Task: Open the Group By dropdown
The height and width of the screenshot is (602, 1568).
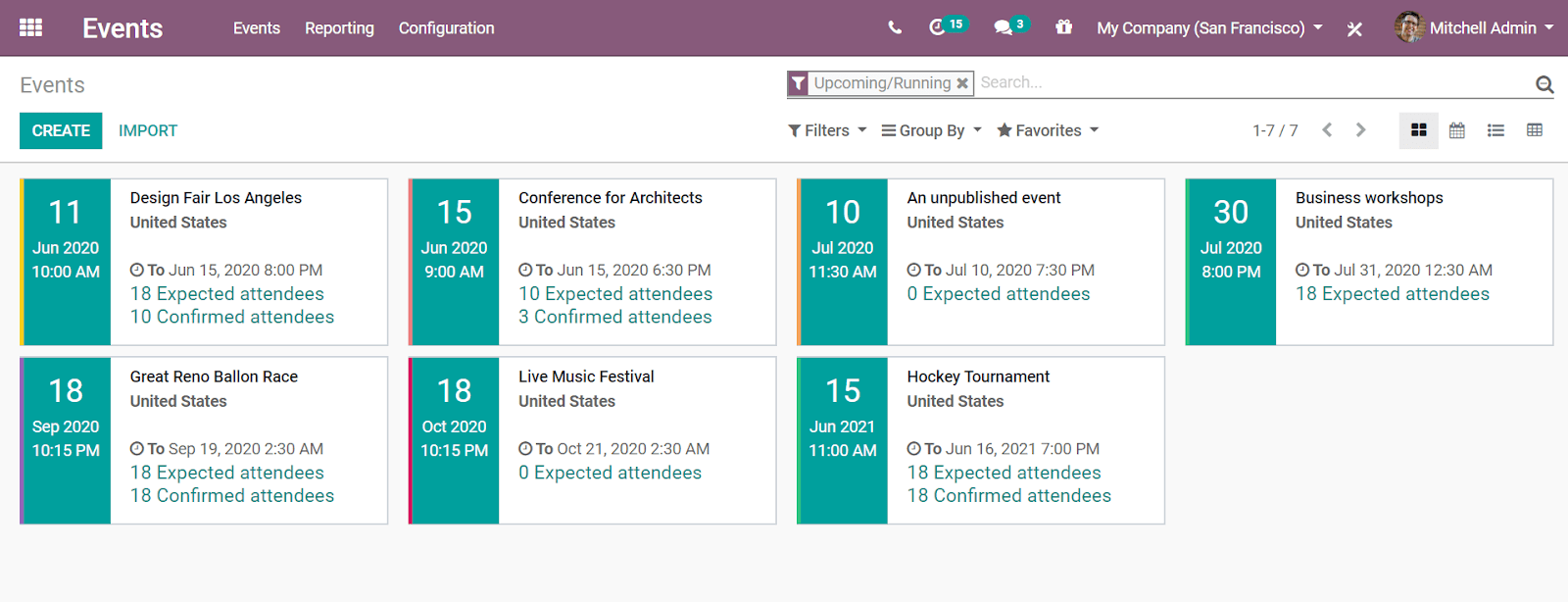Action: (931, 130)
